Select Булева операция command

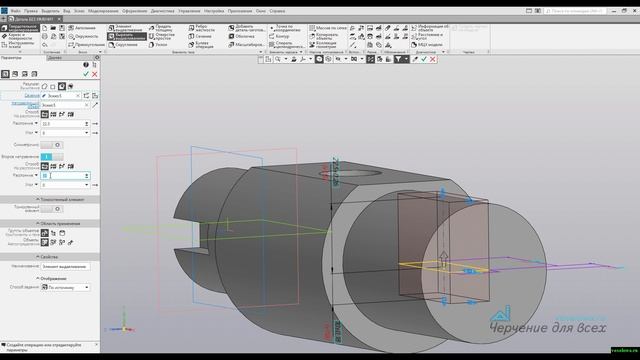tap(201, 44)
